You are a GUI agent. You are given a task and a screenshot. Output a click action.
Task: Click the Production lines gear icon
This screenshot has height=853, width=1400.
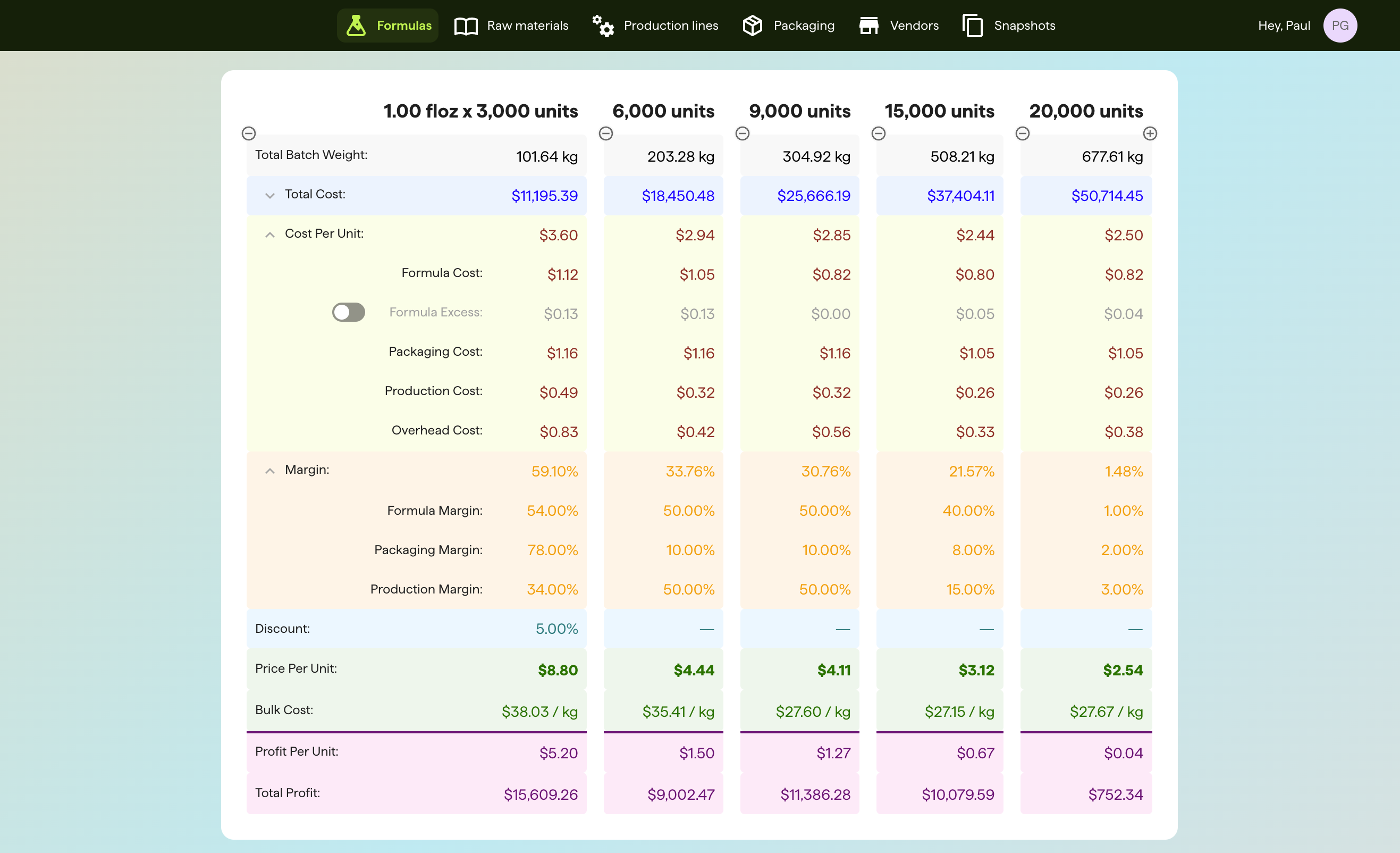point(602,25)
